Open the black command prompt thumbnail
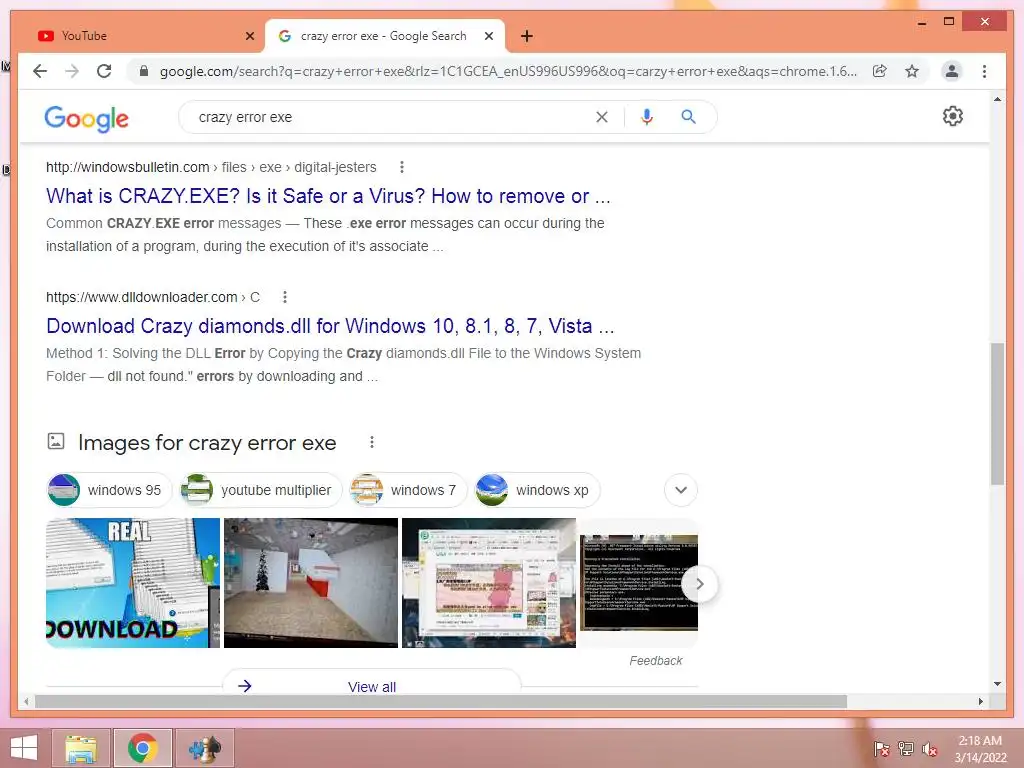The width and height of the screenshot is (1024, 768). pos(639,583)
